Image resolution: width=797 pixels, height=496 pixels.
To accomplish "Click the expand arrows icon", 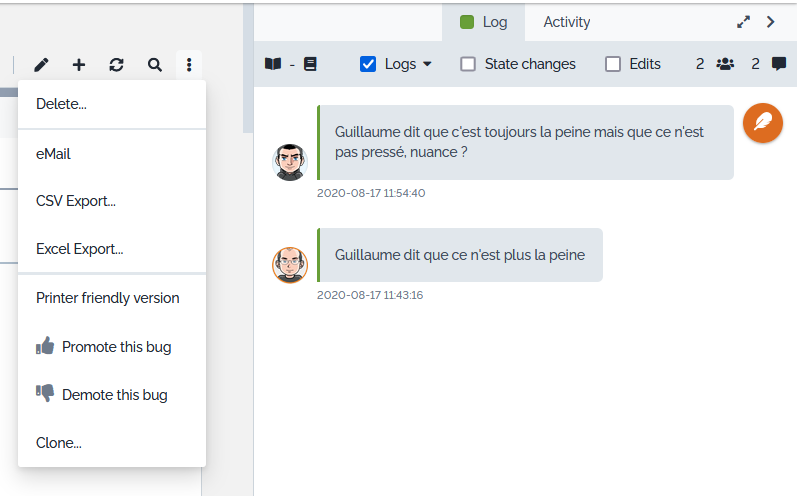I will (743, 22).
